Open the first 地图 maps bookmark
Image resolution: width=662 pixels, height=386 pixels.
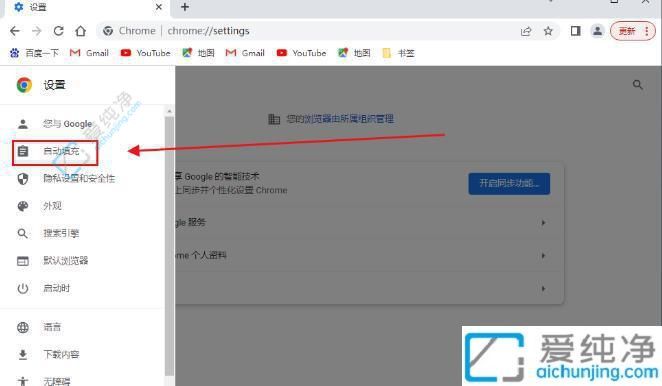198,53
